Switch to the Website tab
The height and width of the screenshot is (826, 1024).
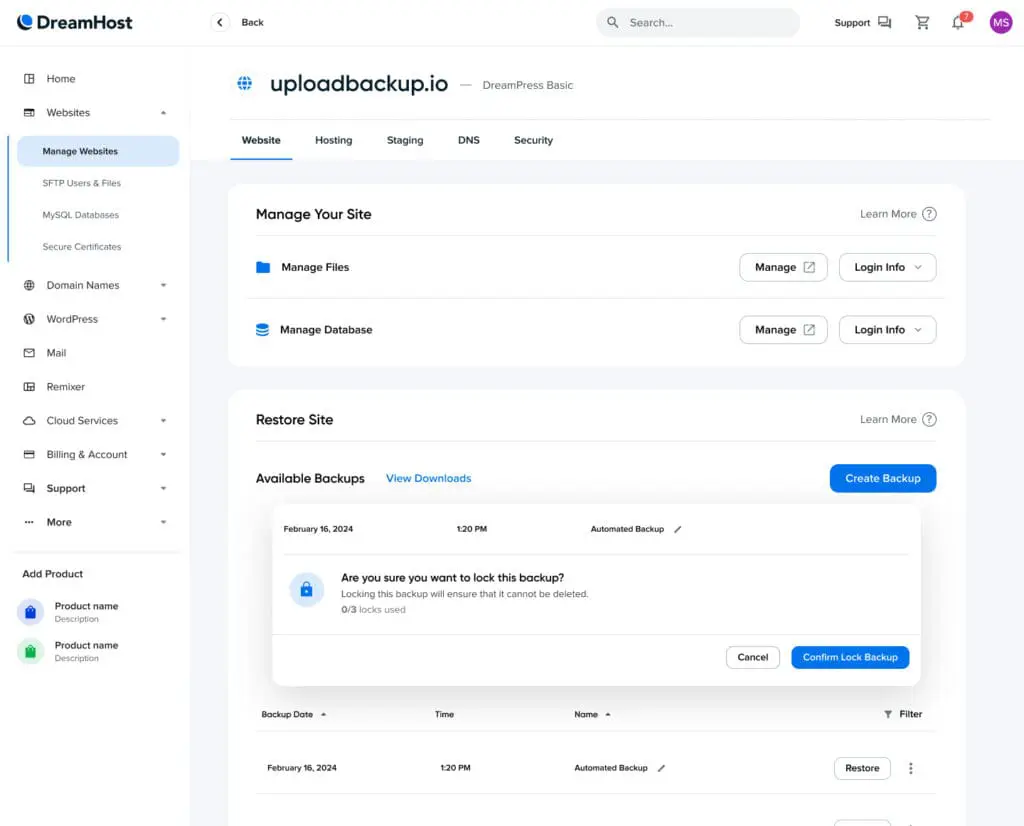click(x=261, y=140)
